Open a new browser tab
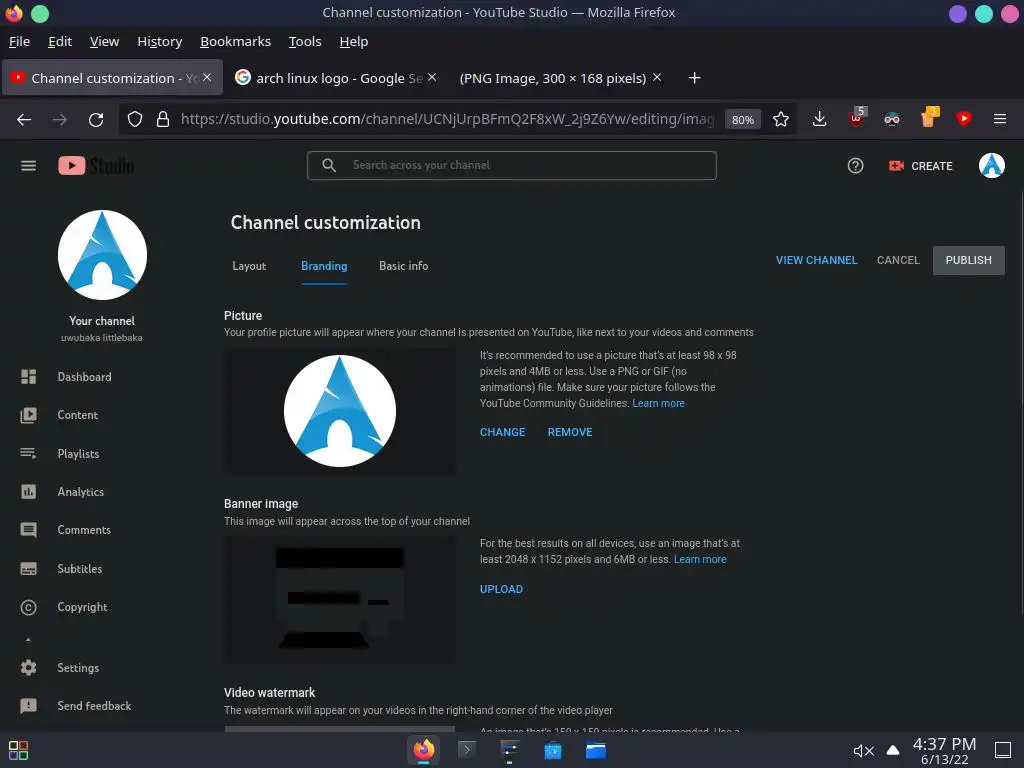The height and width of the screenshot is (768, 1024). (694, 78)
